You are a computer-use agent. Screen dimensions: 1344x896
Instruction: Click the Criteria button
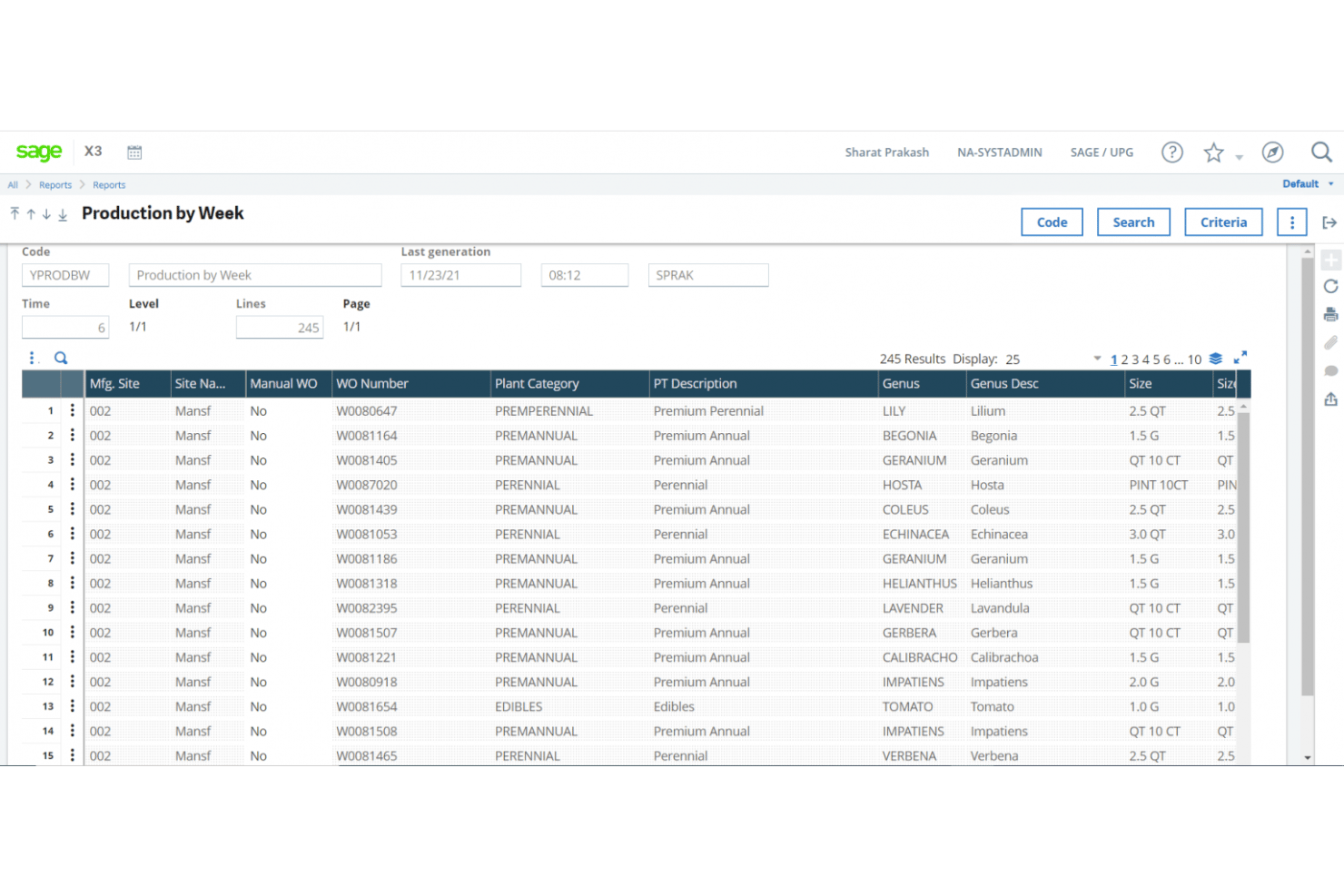pos(1223,222)
